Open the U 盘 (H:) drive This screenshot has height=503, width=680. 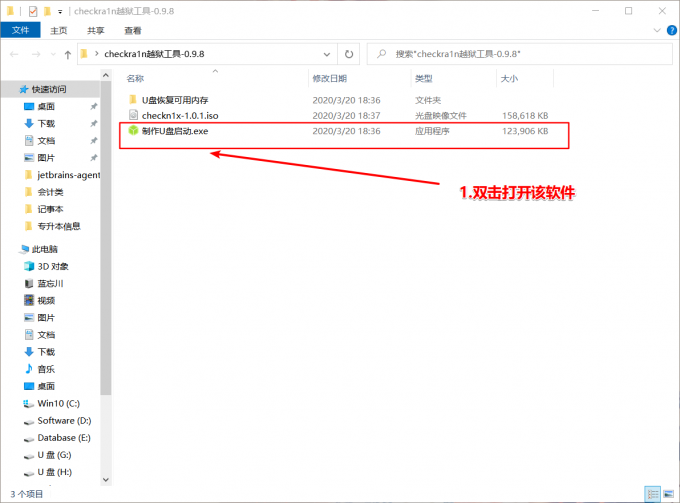pyautogui.click(x=54, y=472)
